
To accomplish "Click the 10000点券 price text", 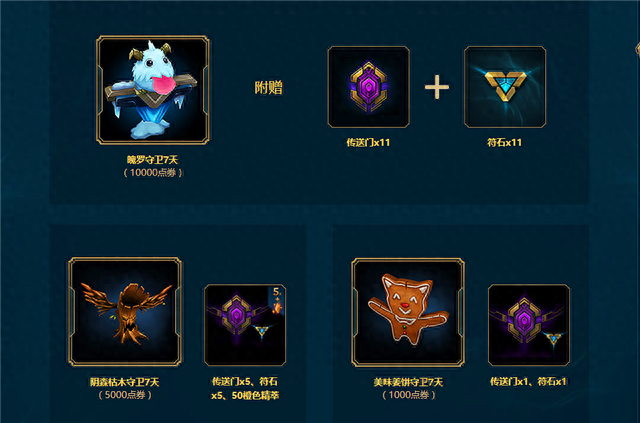I will pos(153,173).
